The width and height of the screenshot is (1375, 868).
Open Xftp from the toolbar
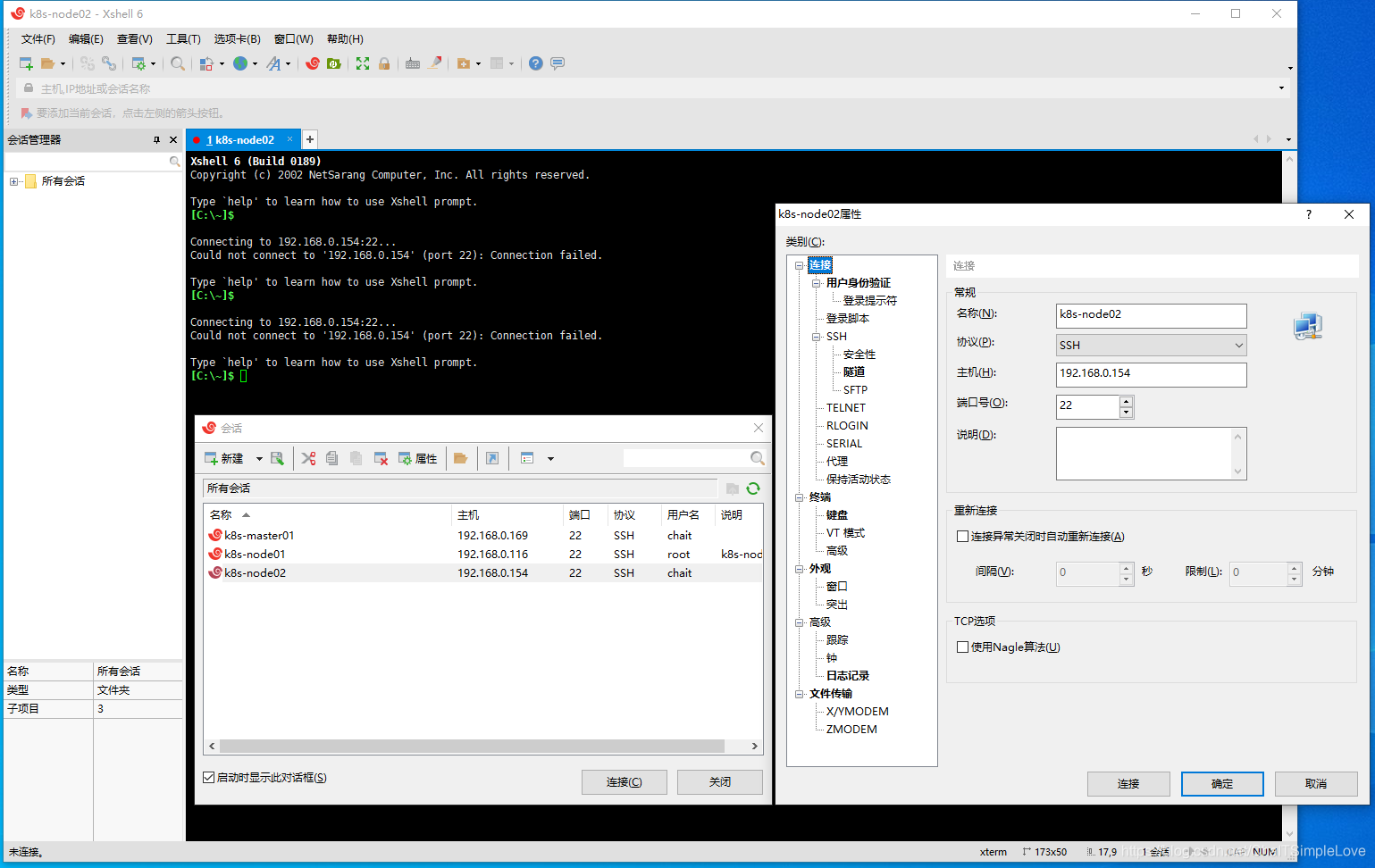tap(333, 63)
